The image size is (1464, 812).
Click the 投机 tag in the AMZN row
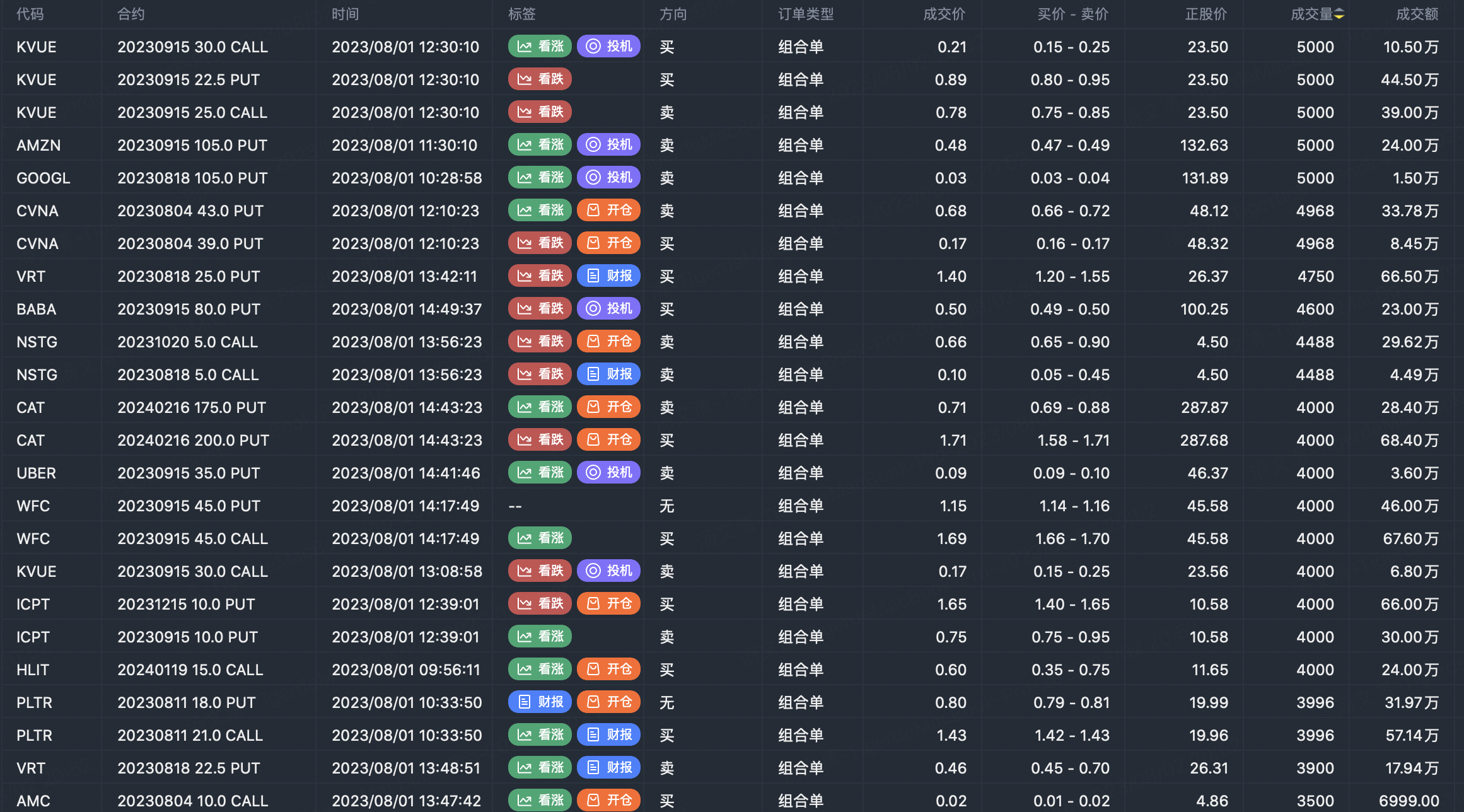click(609, 144)
